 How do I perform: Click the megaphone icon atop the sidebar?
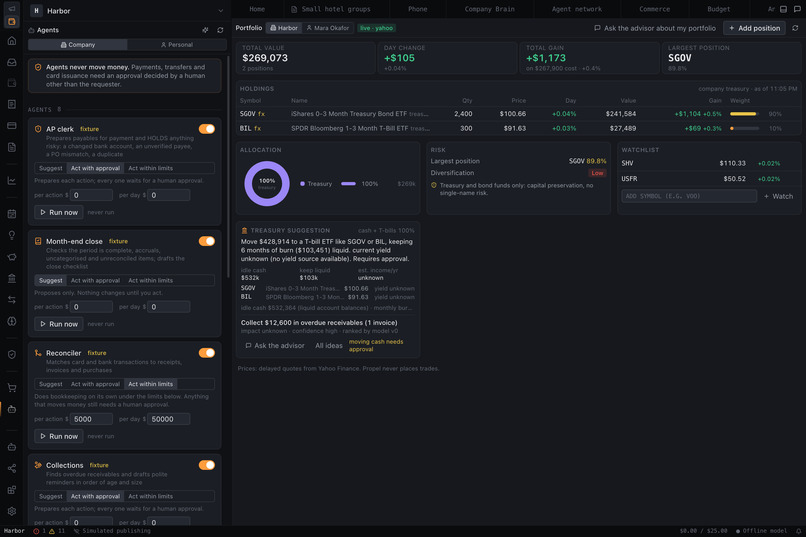tap(12, 9)
